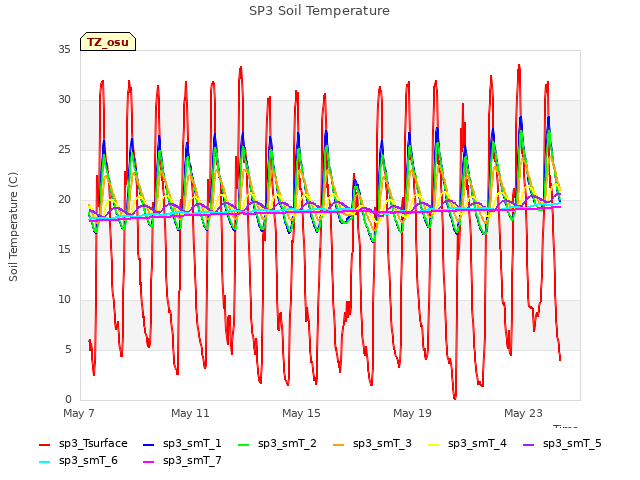Toggle the sp3_smT_4 legend entry
640x480 pixels.
(x=467, y=444)
